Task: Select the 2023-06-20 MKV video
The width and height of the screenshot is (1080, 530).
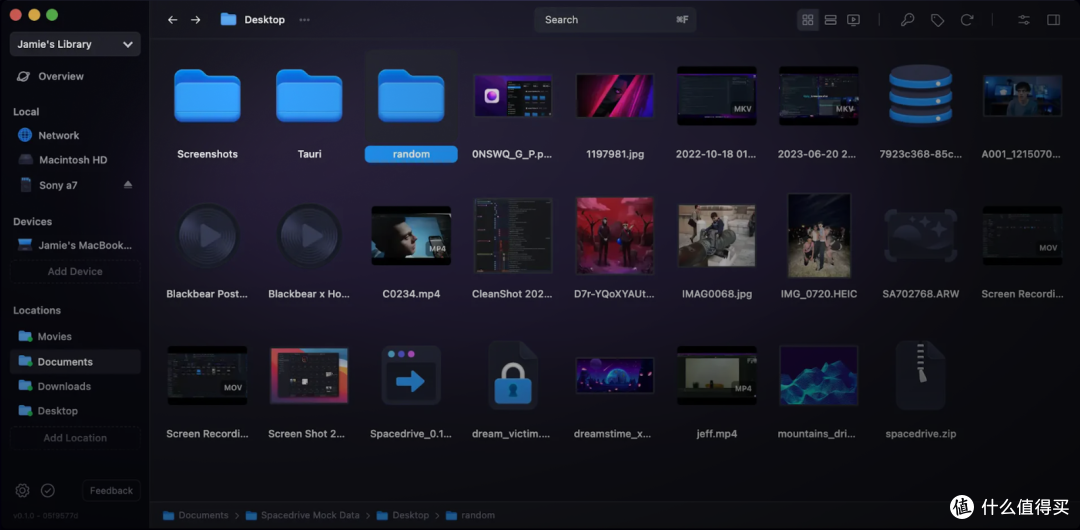Action: [x=819, y=96]
